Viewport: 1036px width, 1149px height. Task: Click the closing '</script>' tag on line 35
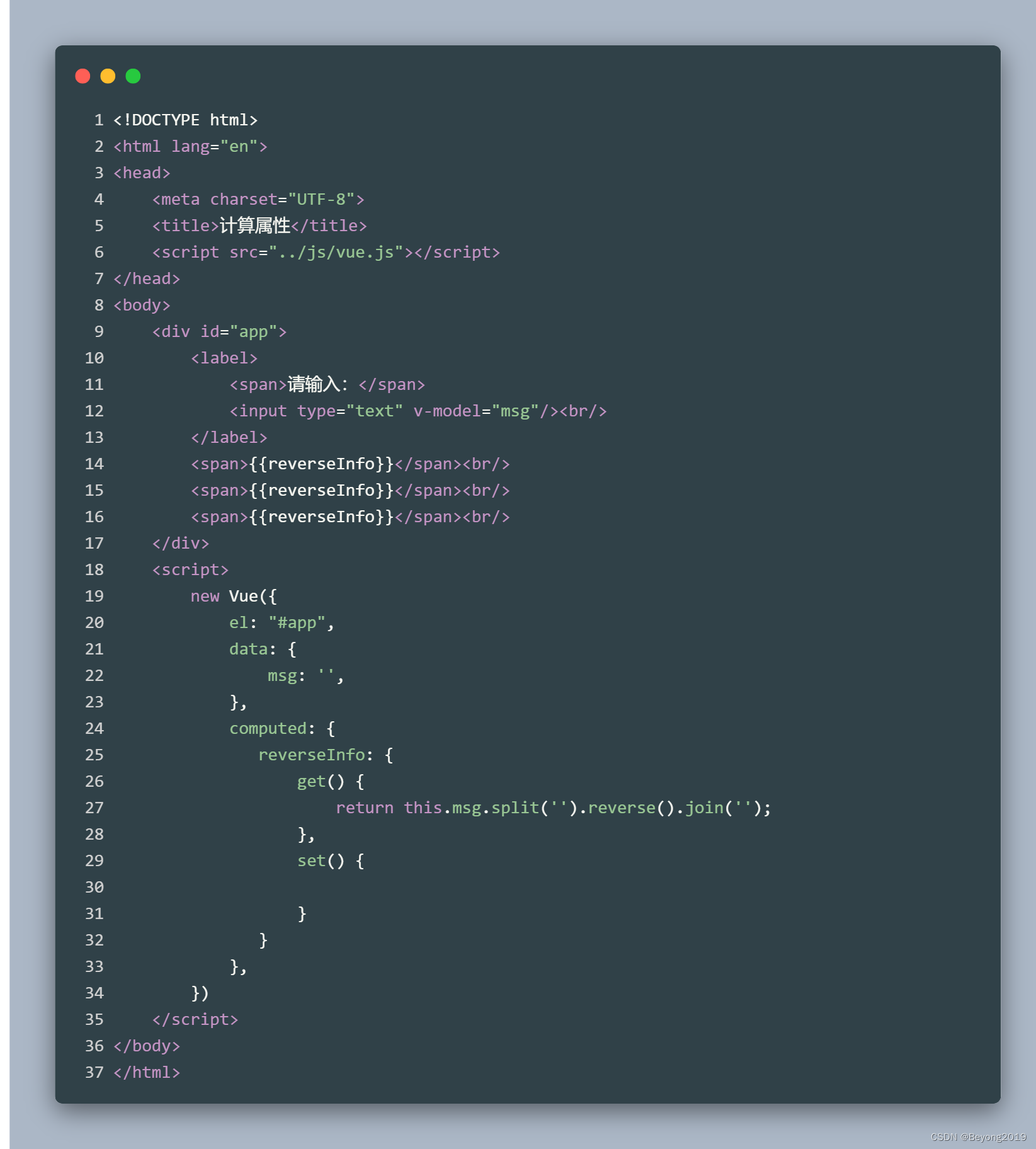coord(195,1020)
